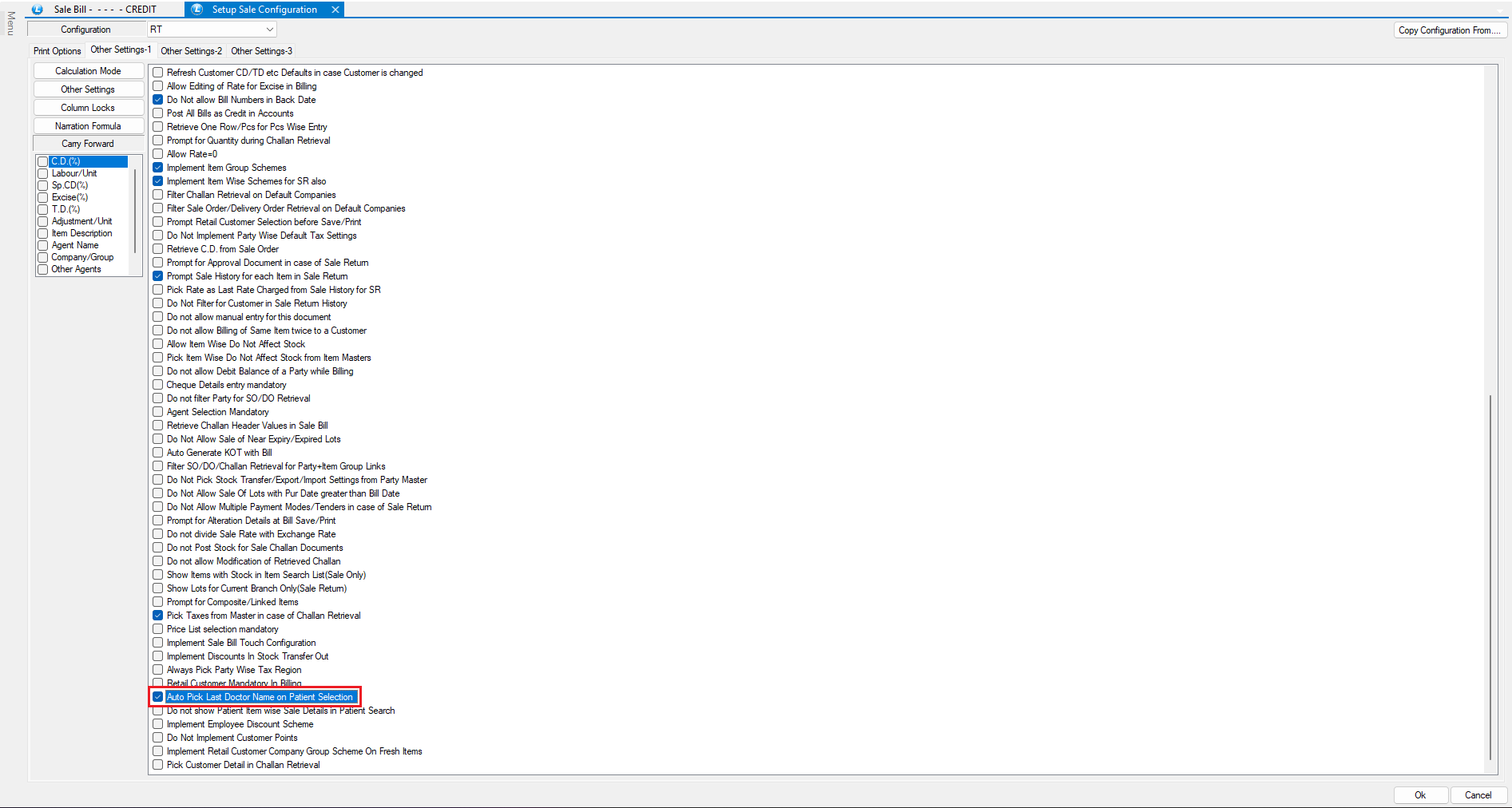The height and width of the screenshot is (808, 1512).
Task: Expand the Configuration RT dropdown
Action: point(269,30)
